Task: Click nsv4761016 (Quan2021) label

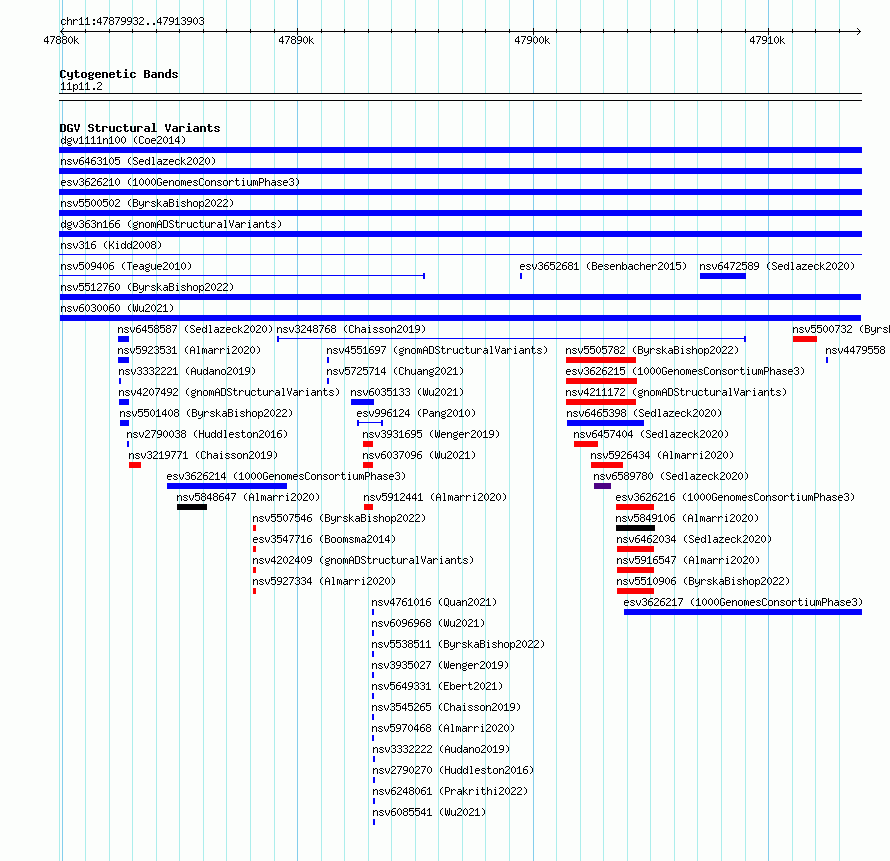Action: point(434,602)
